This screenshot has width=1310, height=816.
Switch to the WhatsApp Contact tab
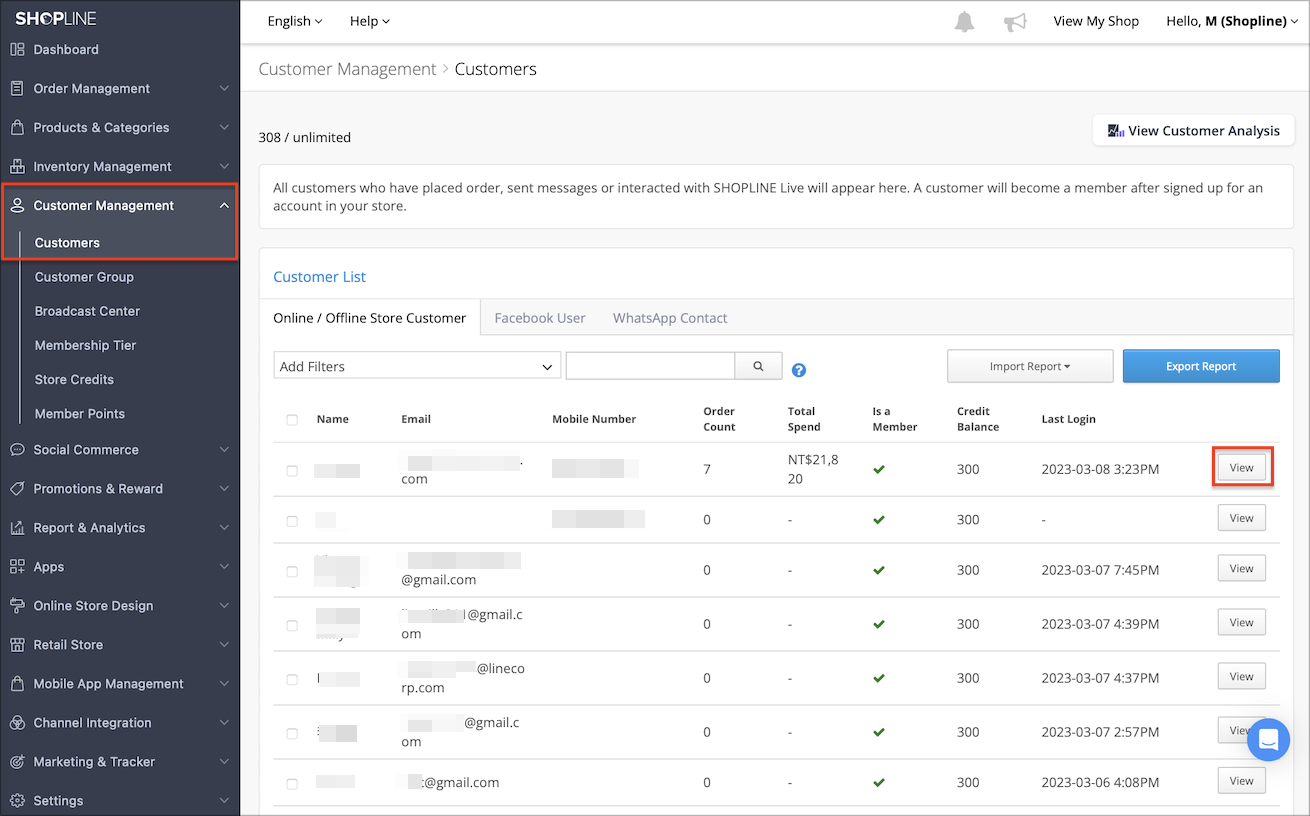coord(670,318)
